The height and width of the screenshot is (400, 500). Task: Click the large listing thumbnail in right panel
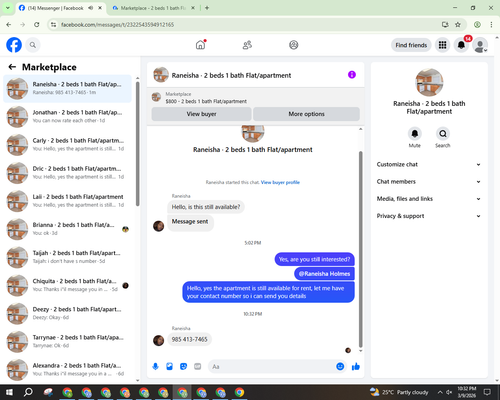coord(429,82)
